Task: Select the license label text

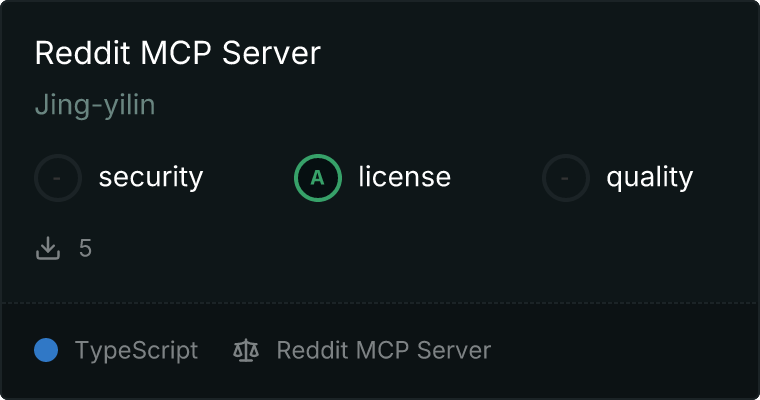Action: pos(405,176)
